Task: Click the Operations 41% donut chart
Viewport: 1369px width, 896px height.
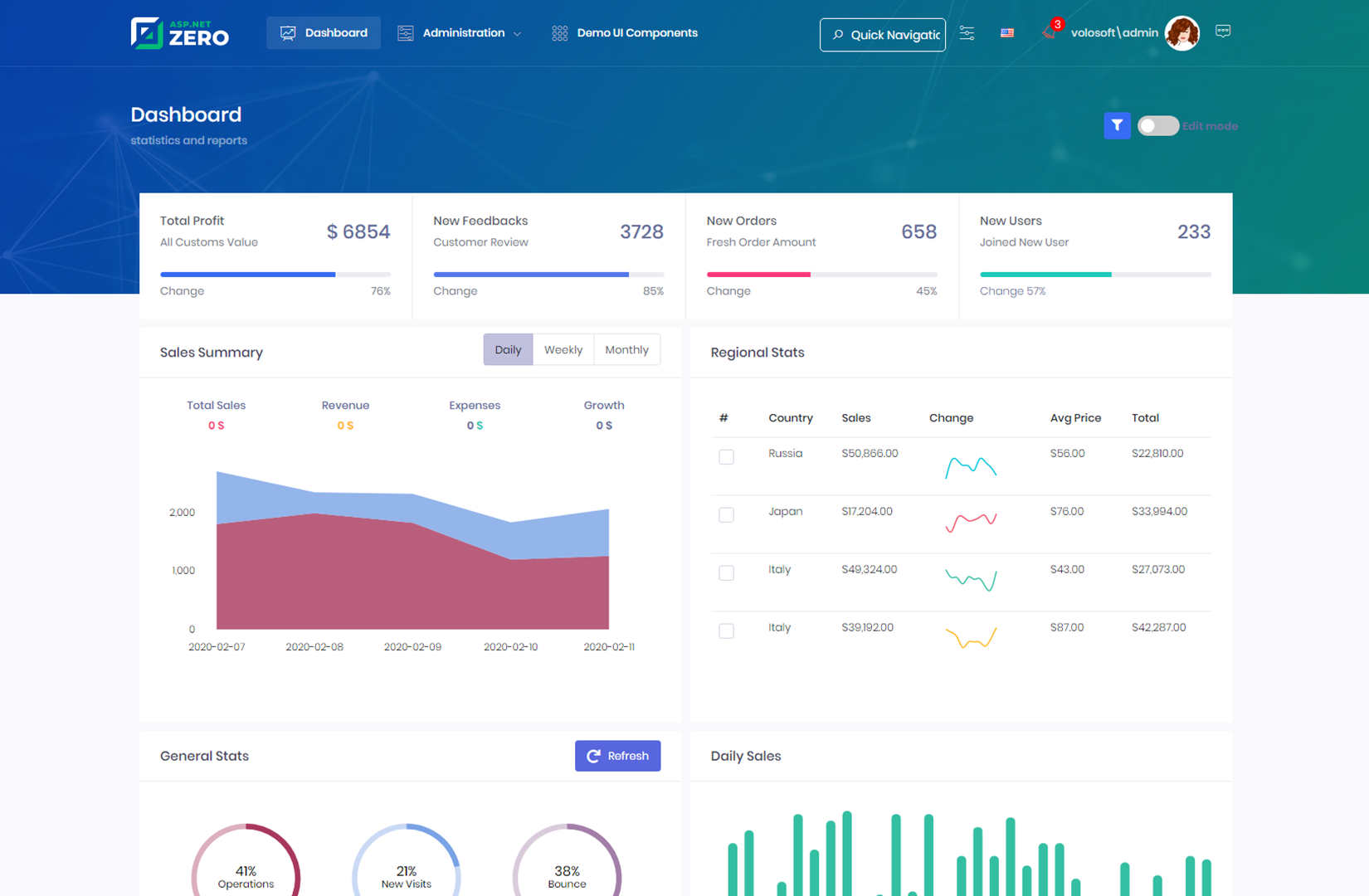Action: pos(246,860)
